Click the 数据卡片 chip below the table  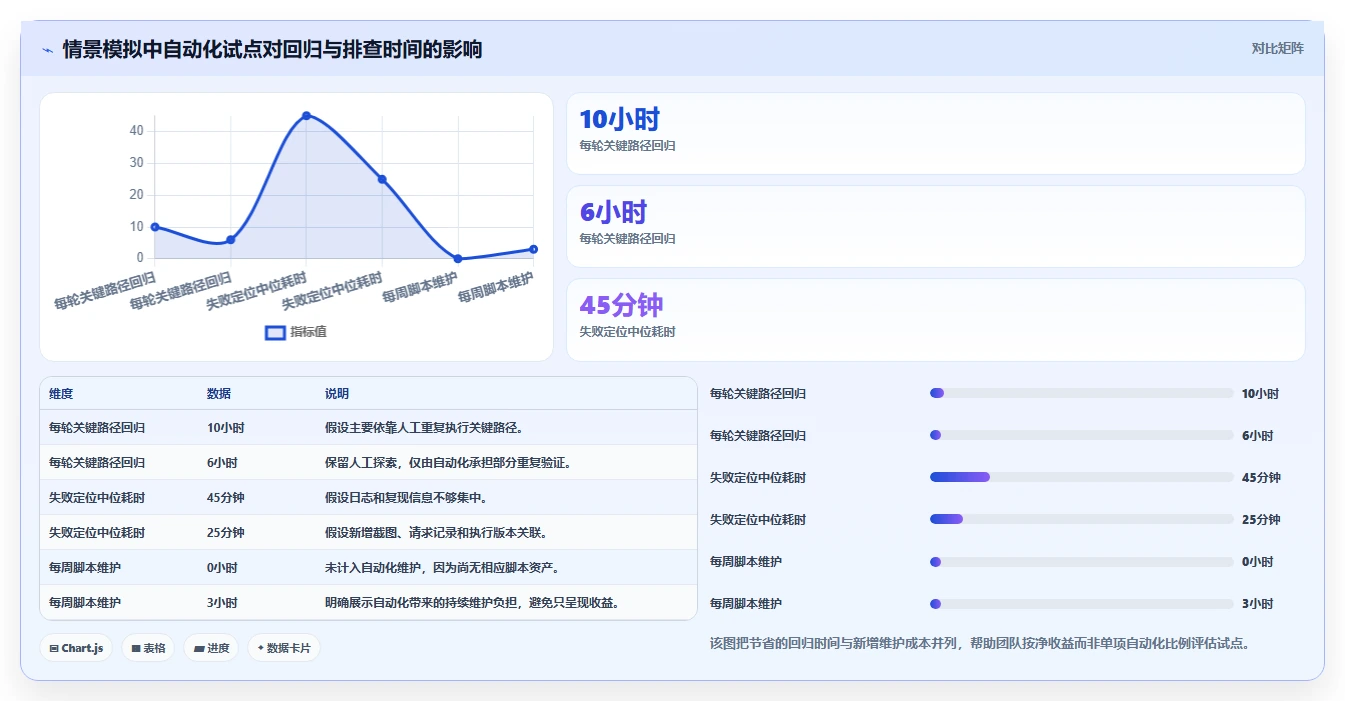click(x=284, y=648)
